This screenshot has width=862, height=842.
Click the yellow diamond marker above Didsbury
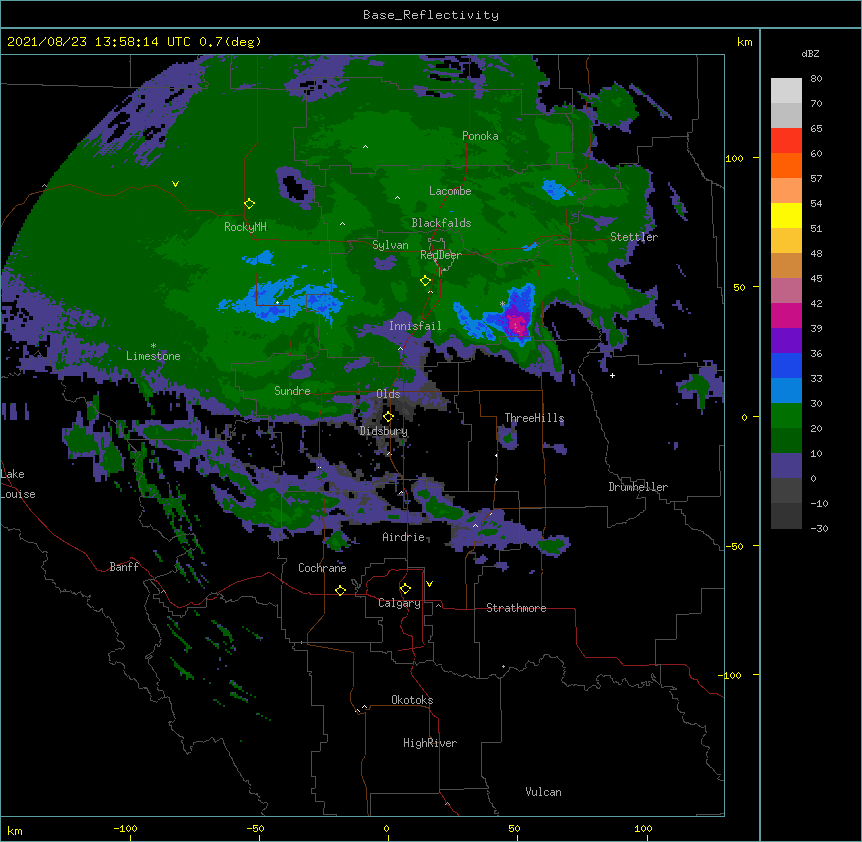pos(388,417)
